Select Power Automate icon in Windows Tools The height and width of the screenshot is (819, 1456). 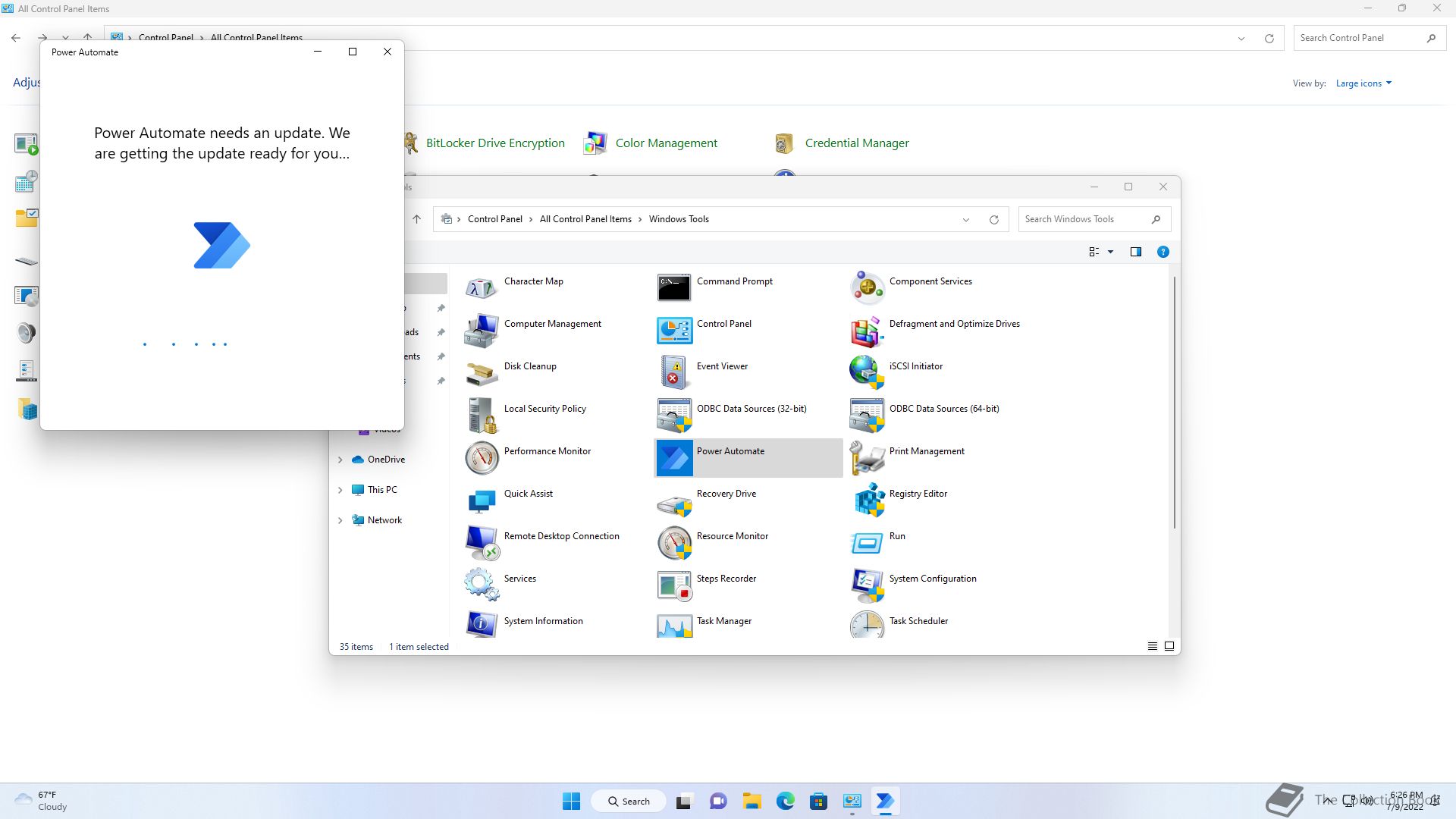[674, 458]
